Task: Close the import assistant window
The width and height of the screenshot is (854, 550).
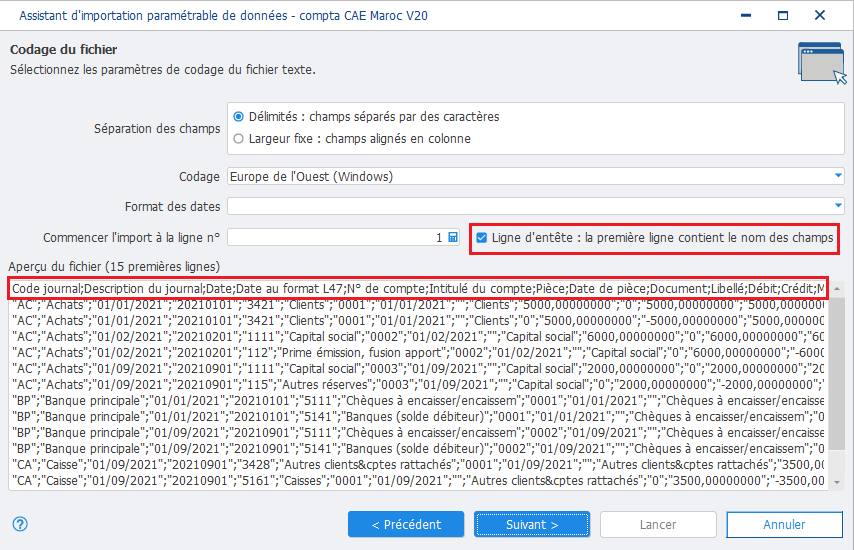Action: (820, 15)
